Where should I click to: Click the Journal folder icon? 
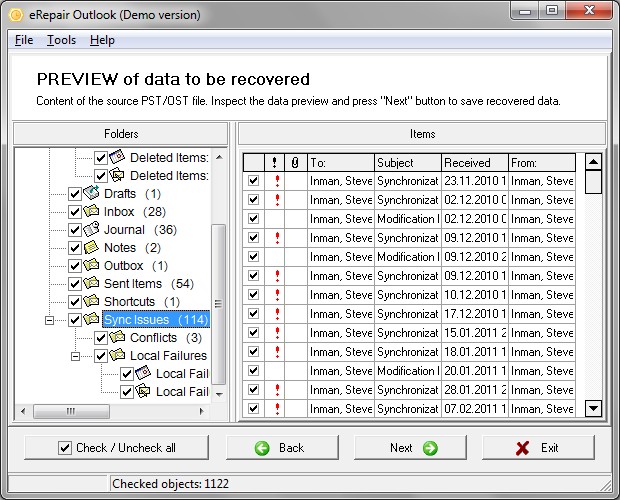[91, 229]
